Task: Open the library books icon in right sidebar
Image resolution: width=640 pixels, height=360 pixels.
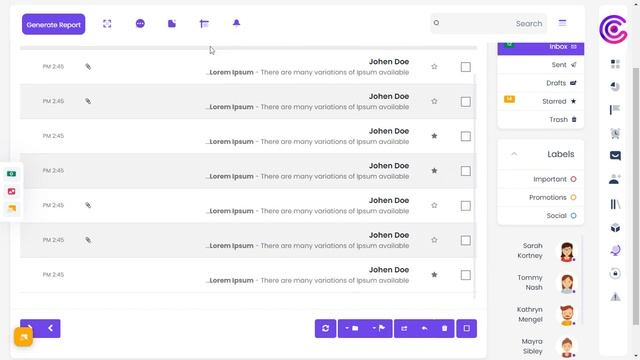Action: pos(615,204)
